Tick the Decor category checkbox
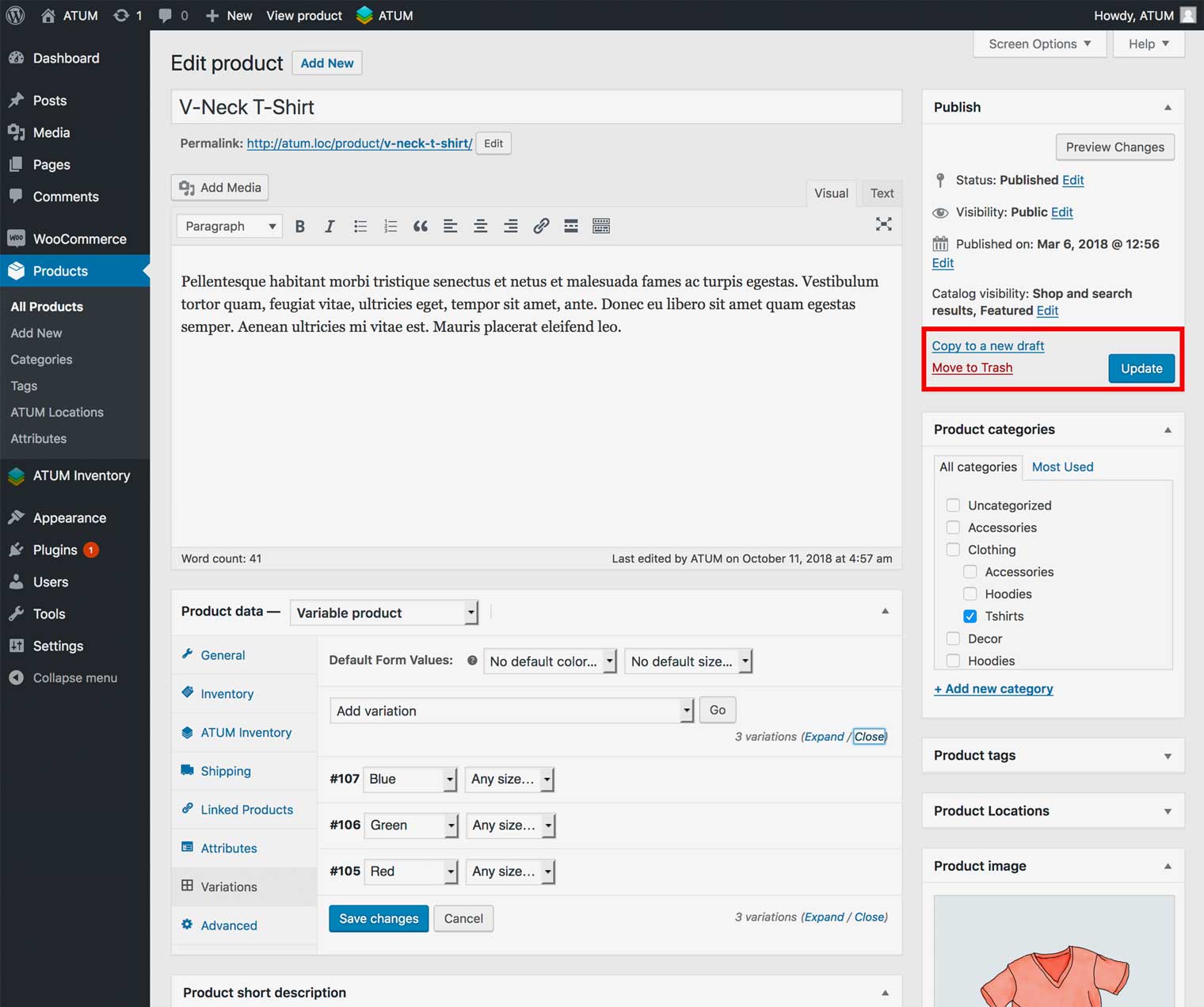Screen dimensions: 1204x1007 point(953,639)
